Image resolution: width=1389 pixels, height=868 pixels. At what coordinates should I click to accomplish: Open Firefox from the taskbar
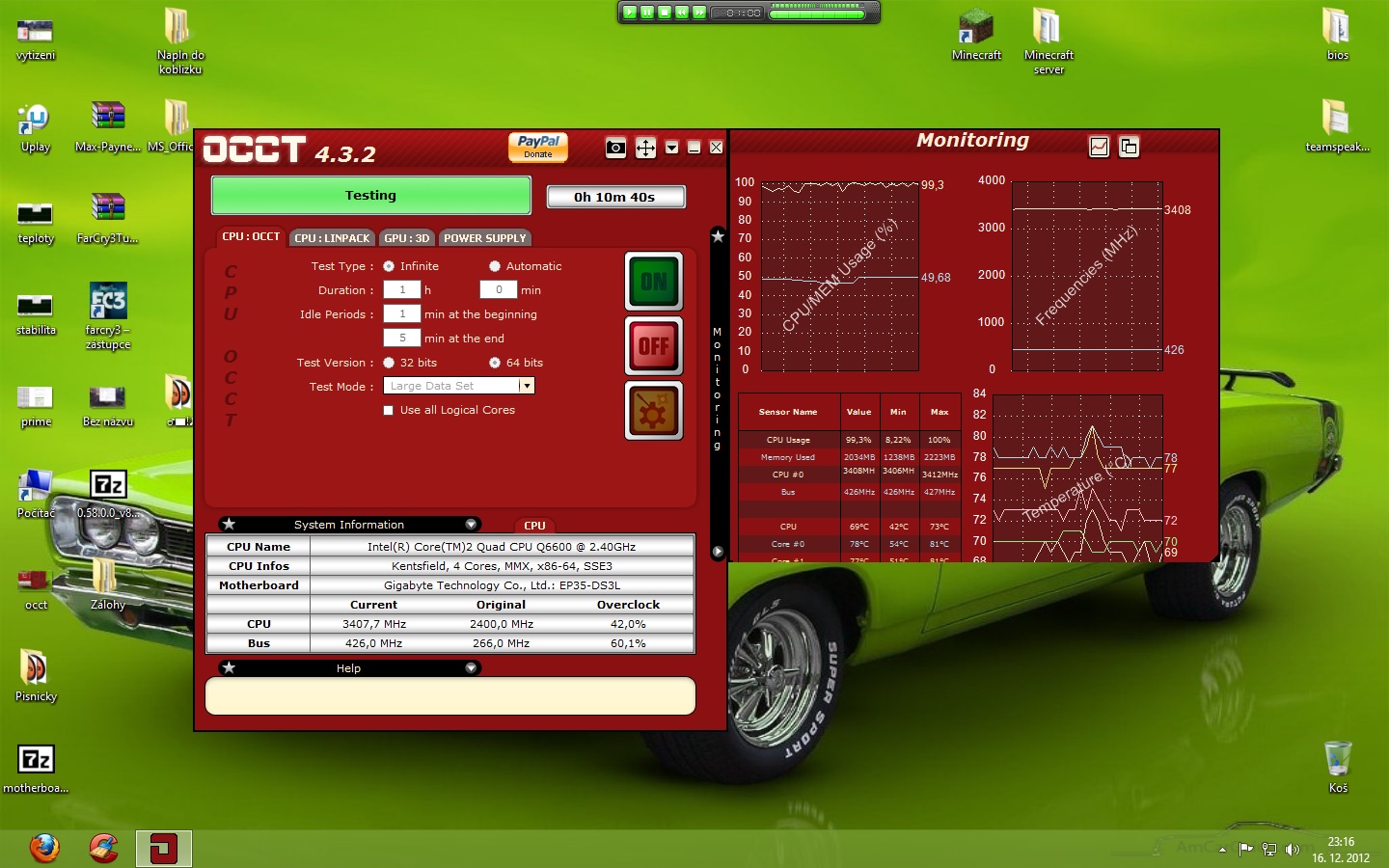click(x=44, y=848)
